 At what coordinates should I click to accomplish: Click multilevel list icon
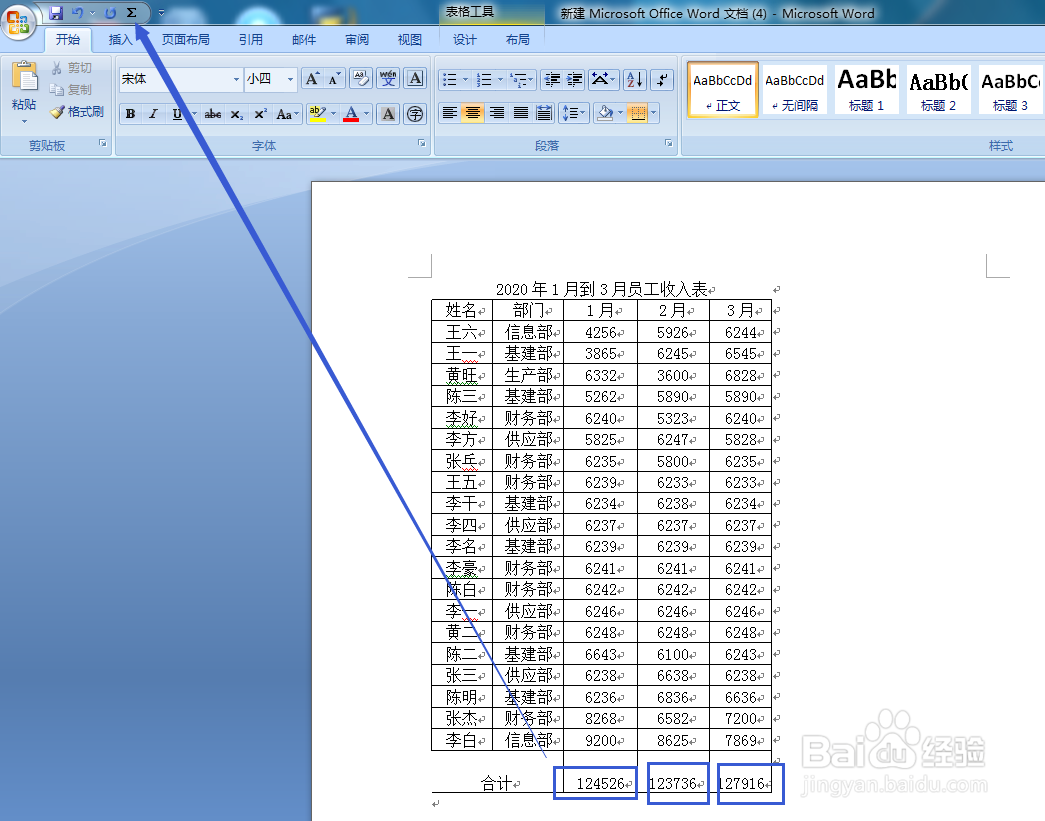(x=519, y=80)
